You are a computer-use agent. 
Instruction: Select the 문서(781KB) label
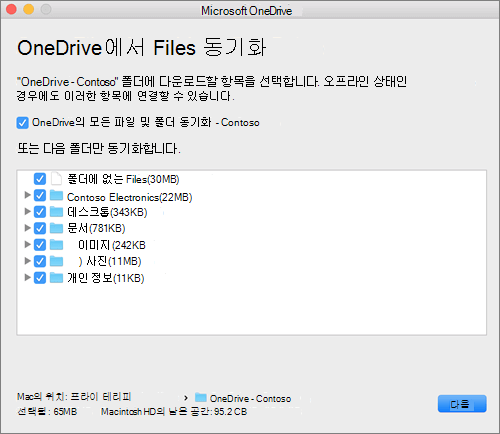point(96,228)
